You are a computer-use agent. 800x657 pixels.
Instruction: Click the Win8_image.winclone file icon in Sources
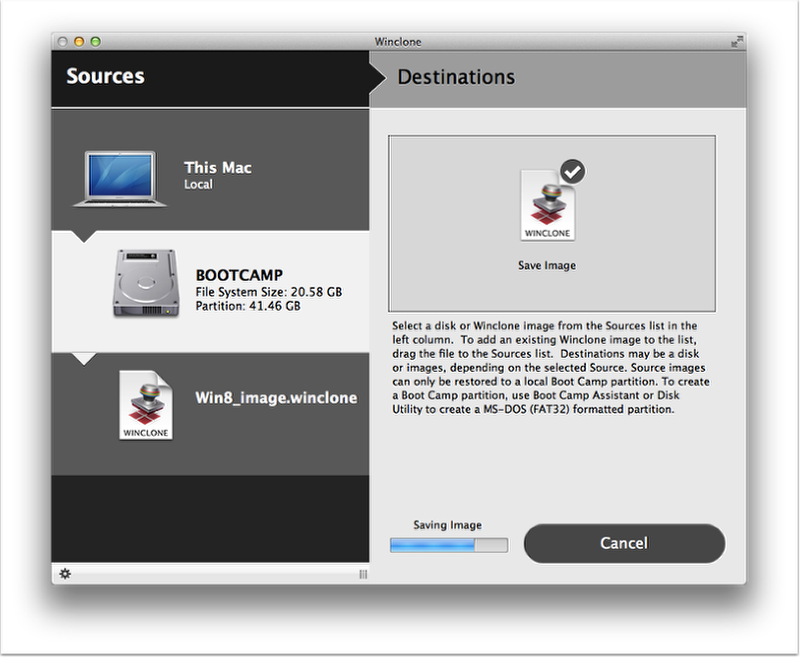(145, 404)
